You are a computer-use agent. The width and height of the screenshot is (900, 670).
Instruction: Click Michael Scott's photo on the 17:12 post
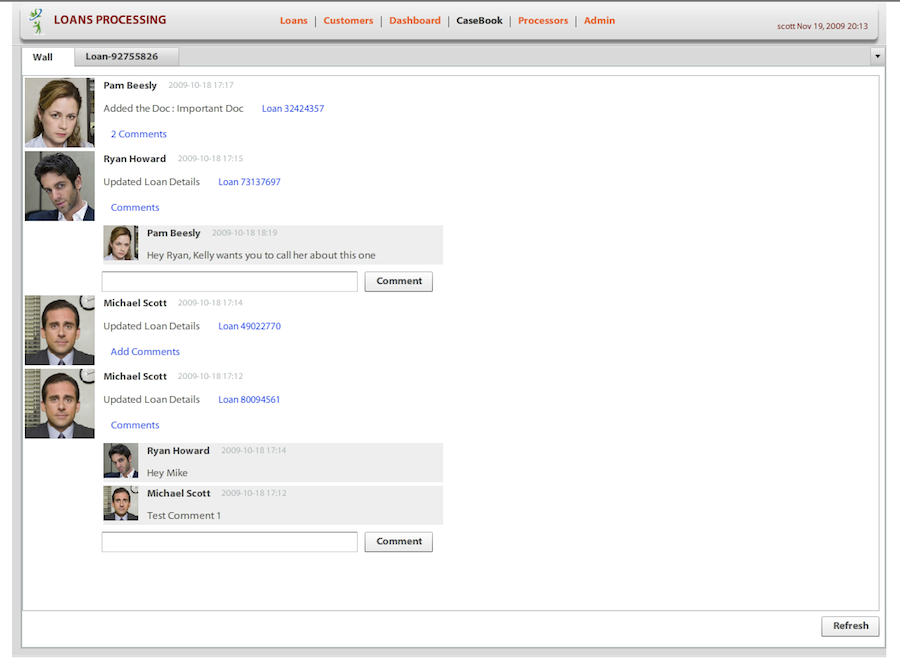(60, 404)
